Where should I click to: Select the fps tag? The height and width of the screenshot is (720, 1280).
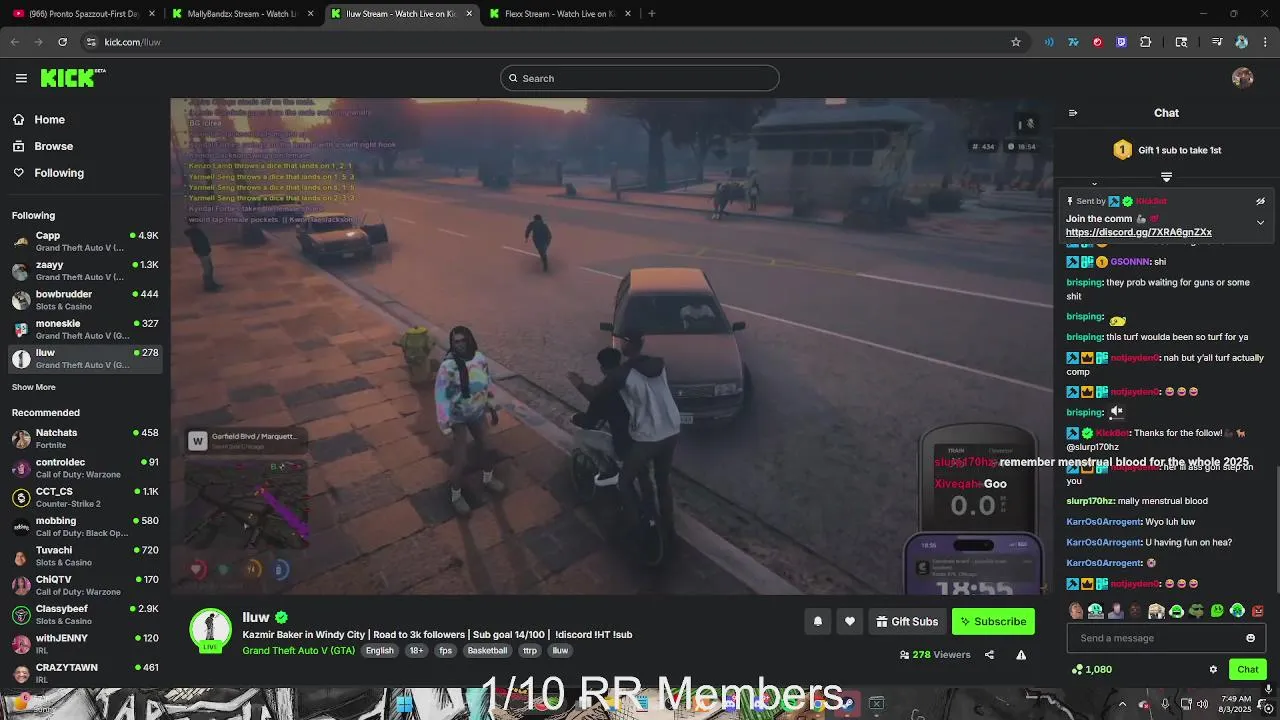[446, 650]
